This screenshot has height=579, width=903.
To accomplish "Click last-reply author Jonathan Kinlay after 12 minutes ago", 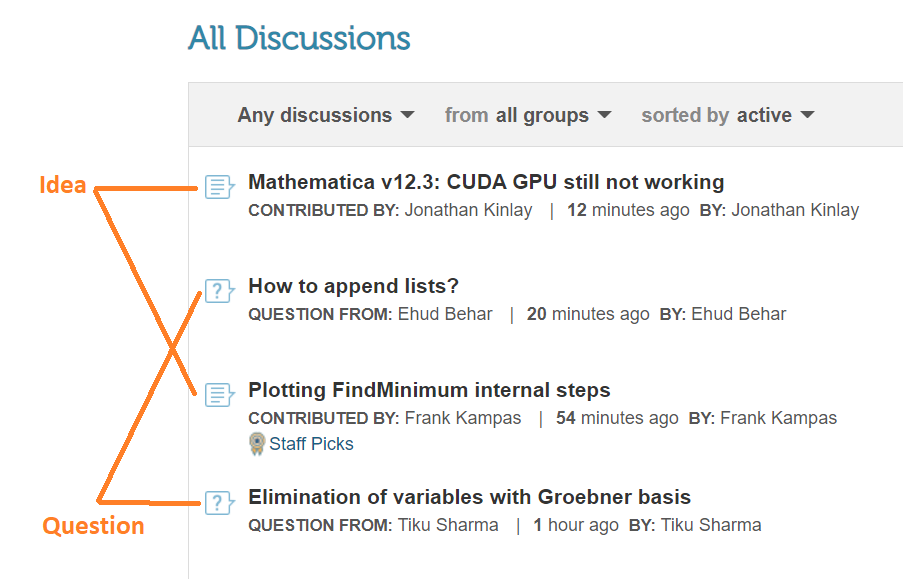I will click(795, 210).
